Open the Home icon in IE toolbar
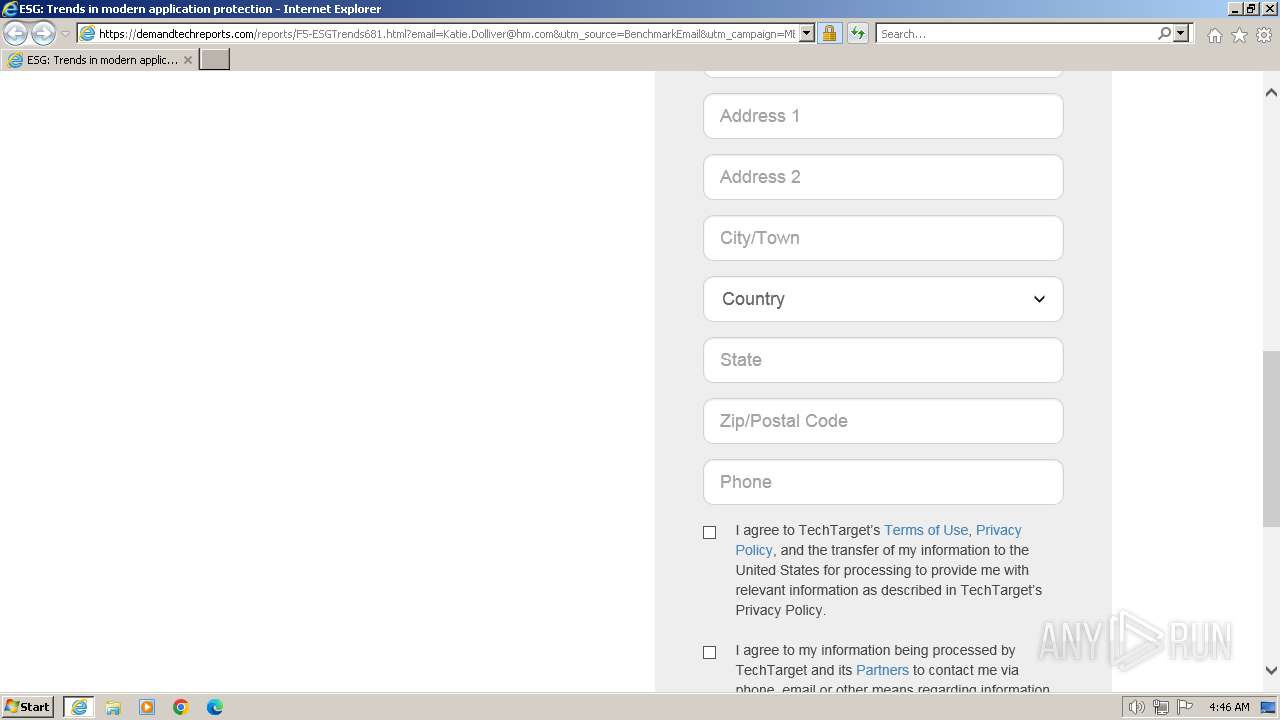Image resolution: width=1280 pixels, height=720 pixels. pyautogui.click(x=1214, y=35)
